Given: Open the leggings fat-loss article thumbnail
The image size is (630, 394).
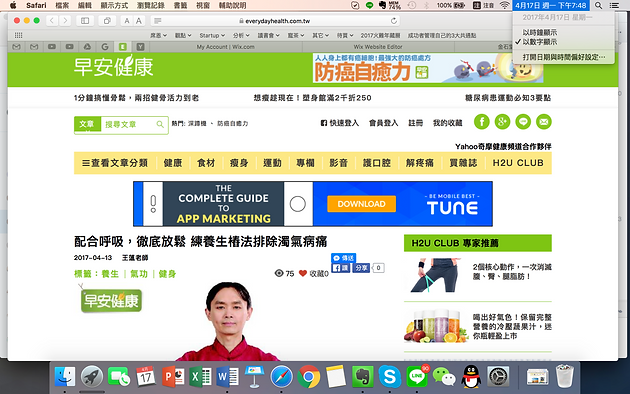Looking at the screenshot, I should pyautogui.click(x=436, y=276).
